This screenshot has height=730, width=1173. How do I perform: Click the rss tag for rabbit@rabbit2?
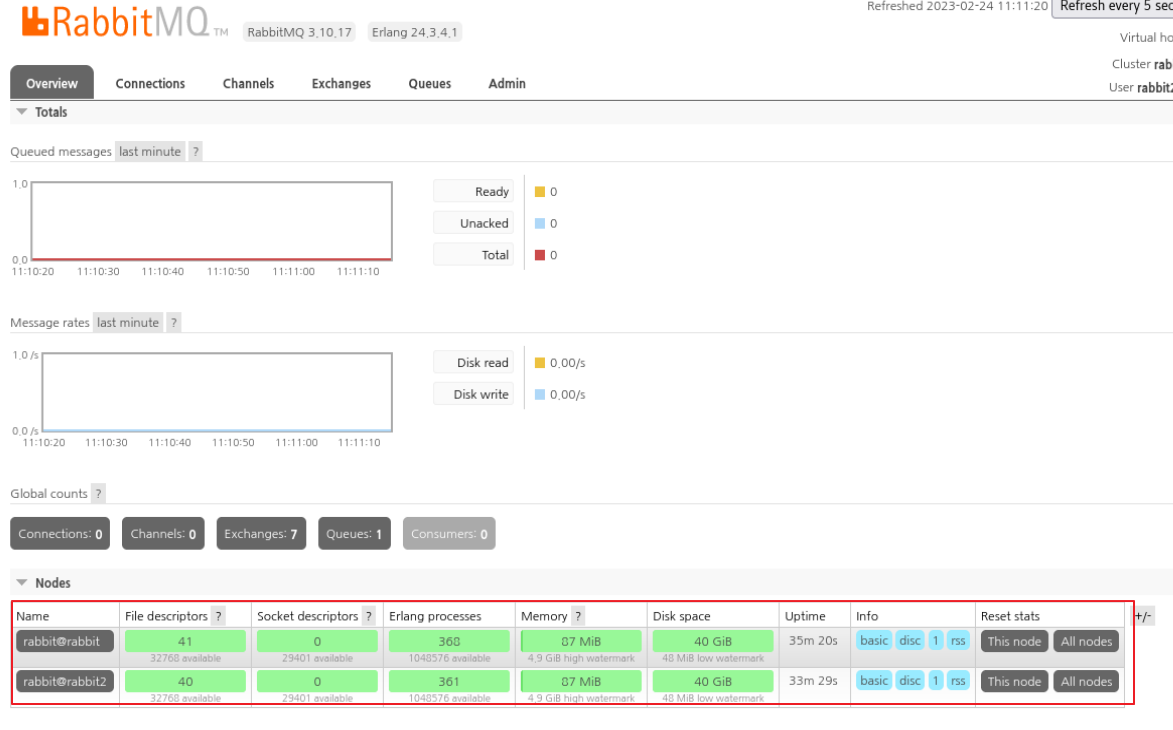[x=958, y=681]
